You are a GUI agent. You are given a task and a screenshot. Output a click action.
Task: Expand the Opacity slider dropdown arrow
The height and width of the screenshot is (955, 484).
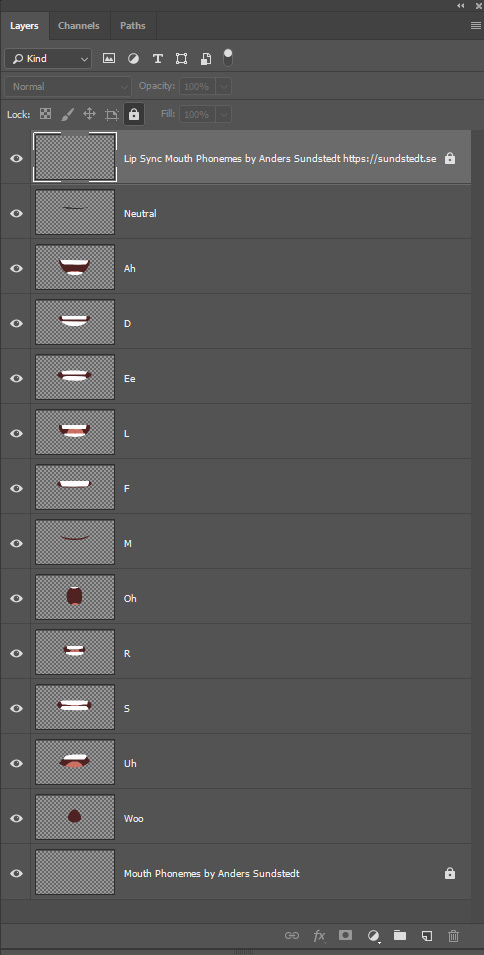coord(223,86)
